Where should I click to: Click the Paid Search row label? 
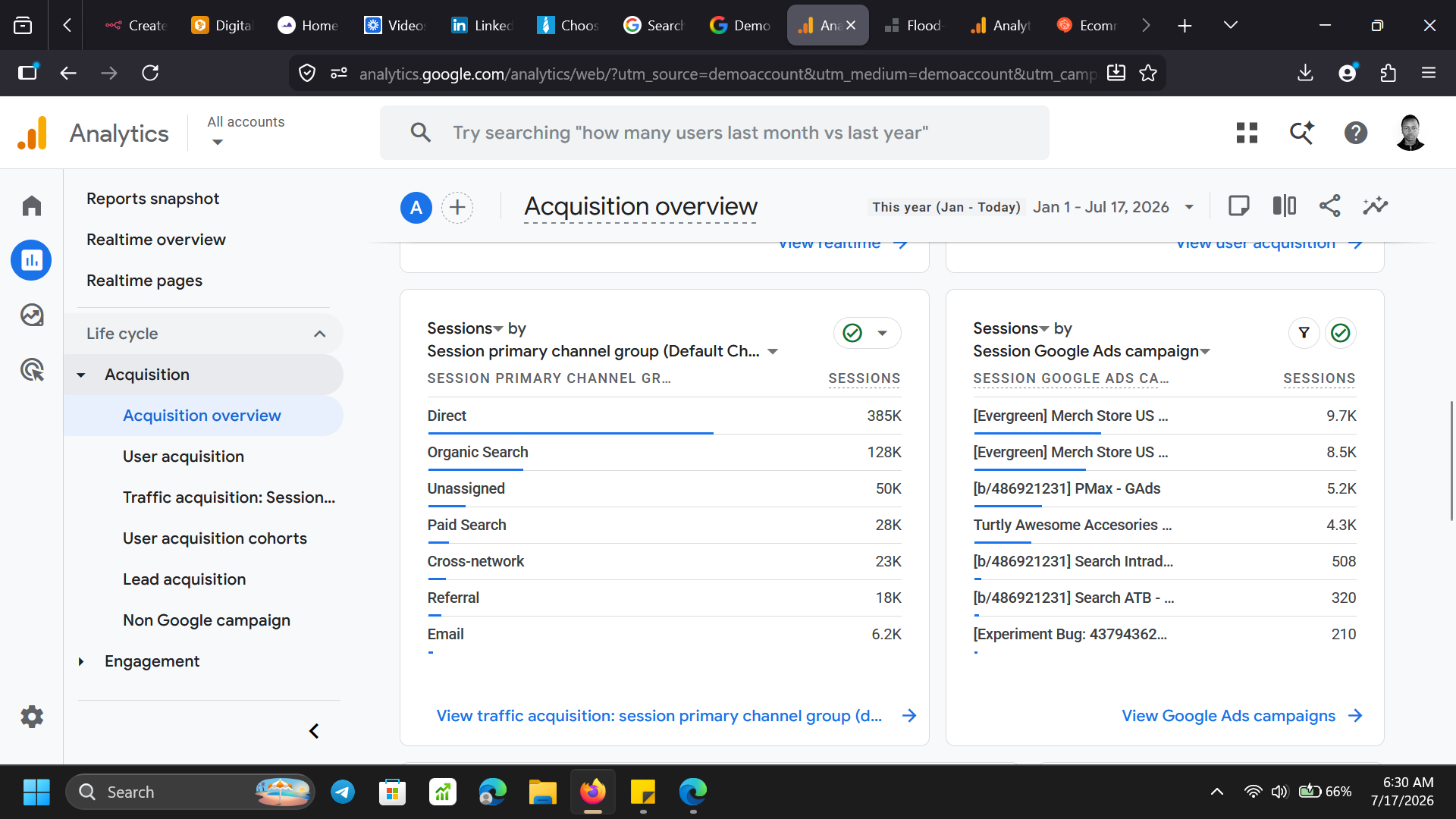466,525
